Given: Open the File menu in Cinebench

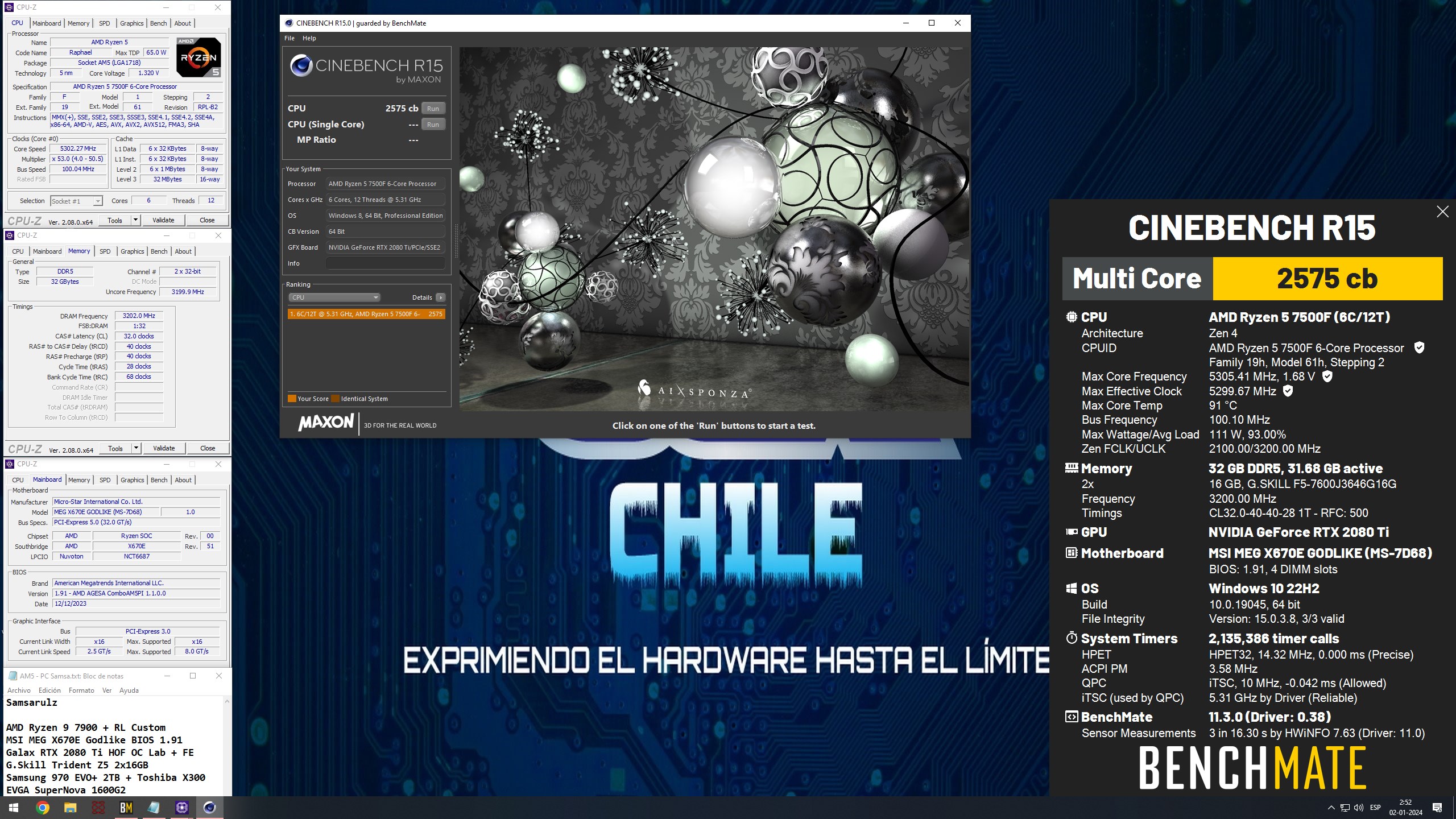Looking at the screenshot, I should [289, 38].
